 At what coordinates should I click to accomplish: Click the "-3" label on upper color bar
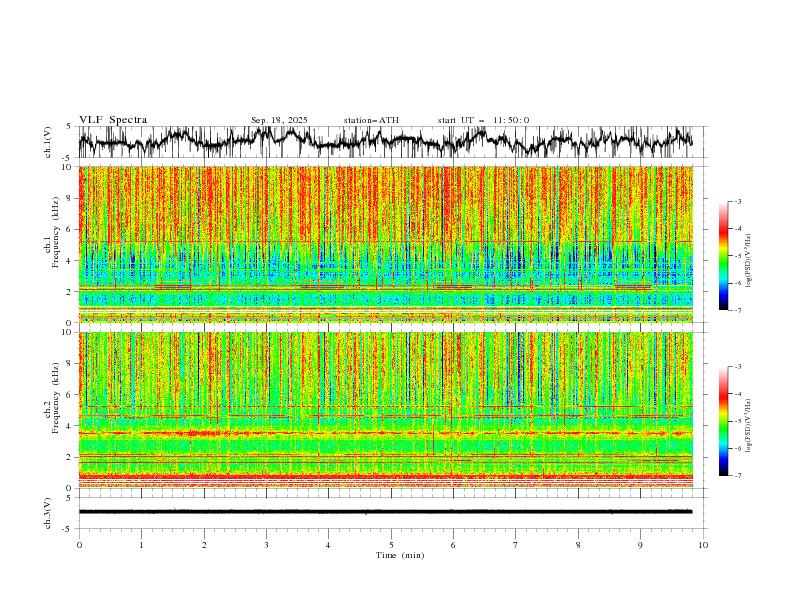click(x=738, y=201)
